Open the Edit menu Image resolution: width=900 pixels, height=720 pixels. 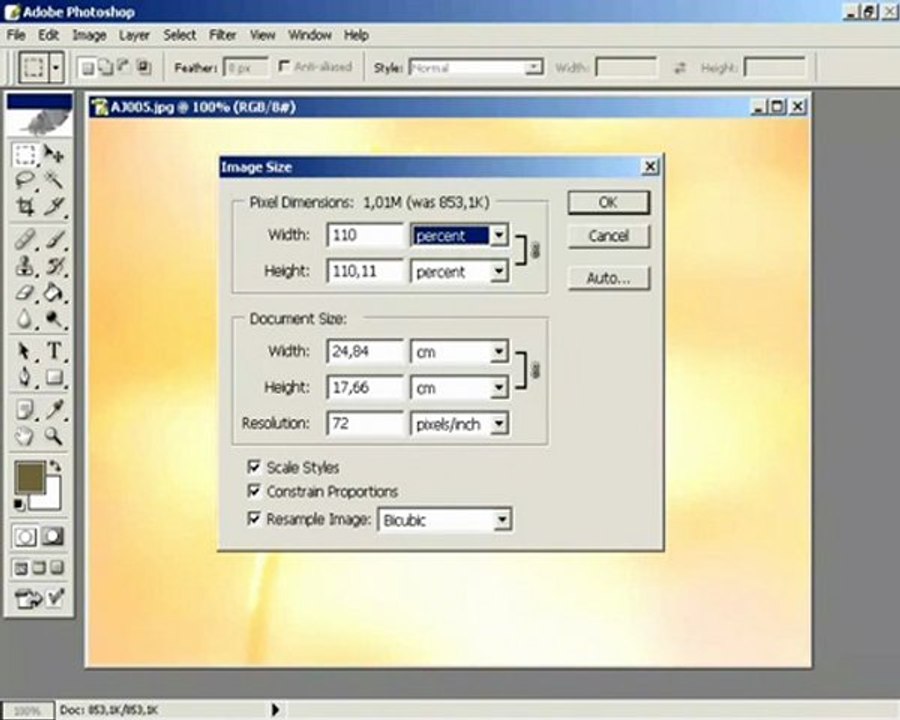pos(48,35)
